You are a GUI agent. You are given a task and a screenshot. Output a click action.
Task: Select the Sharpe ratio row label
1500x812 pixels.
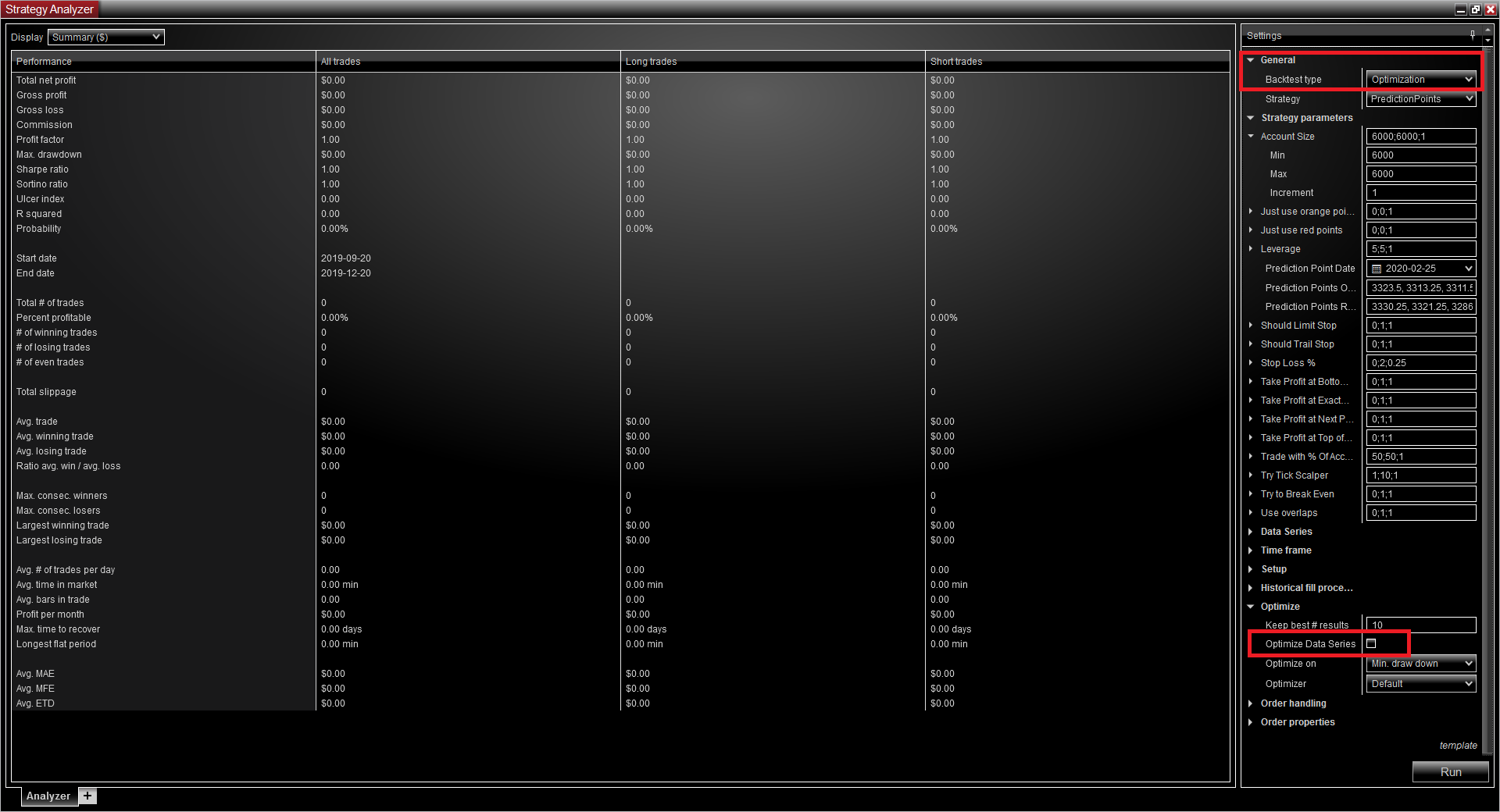click(x=42, y=169)
